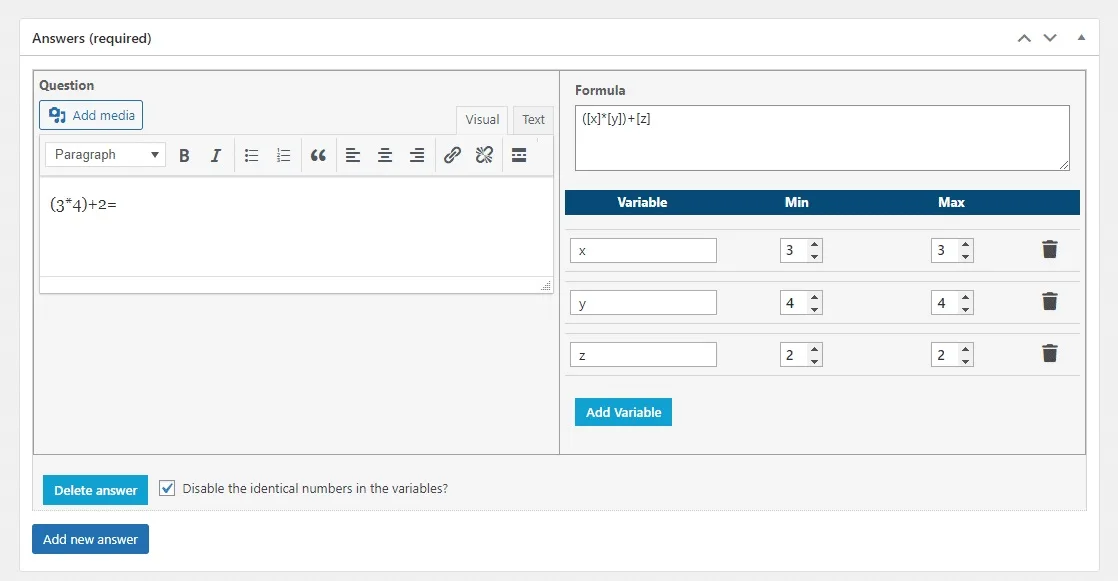1118x581 pixels.
Task: Click the Add Variable button
Action: pyautogui.click(x=623, y=411)
